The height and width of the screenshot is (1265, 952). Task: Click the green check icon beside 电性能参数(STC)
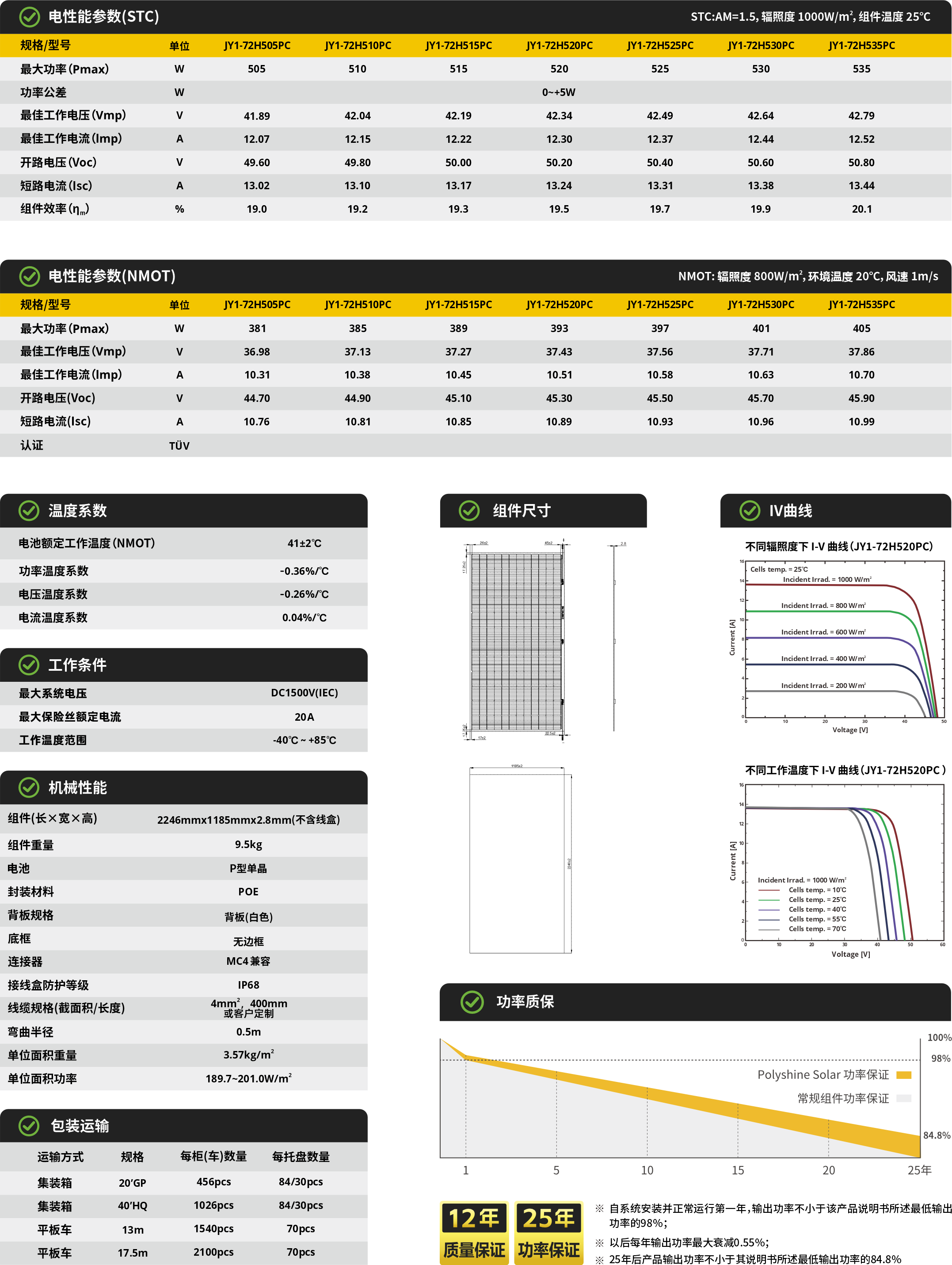(x=29, y=17)
